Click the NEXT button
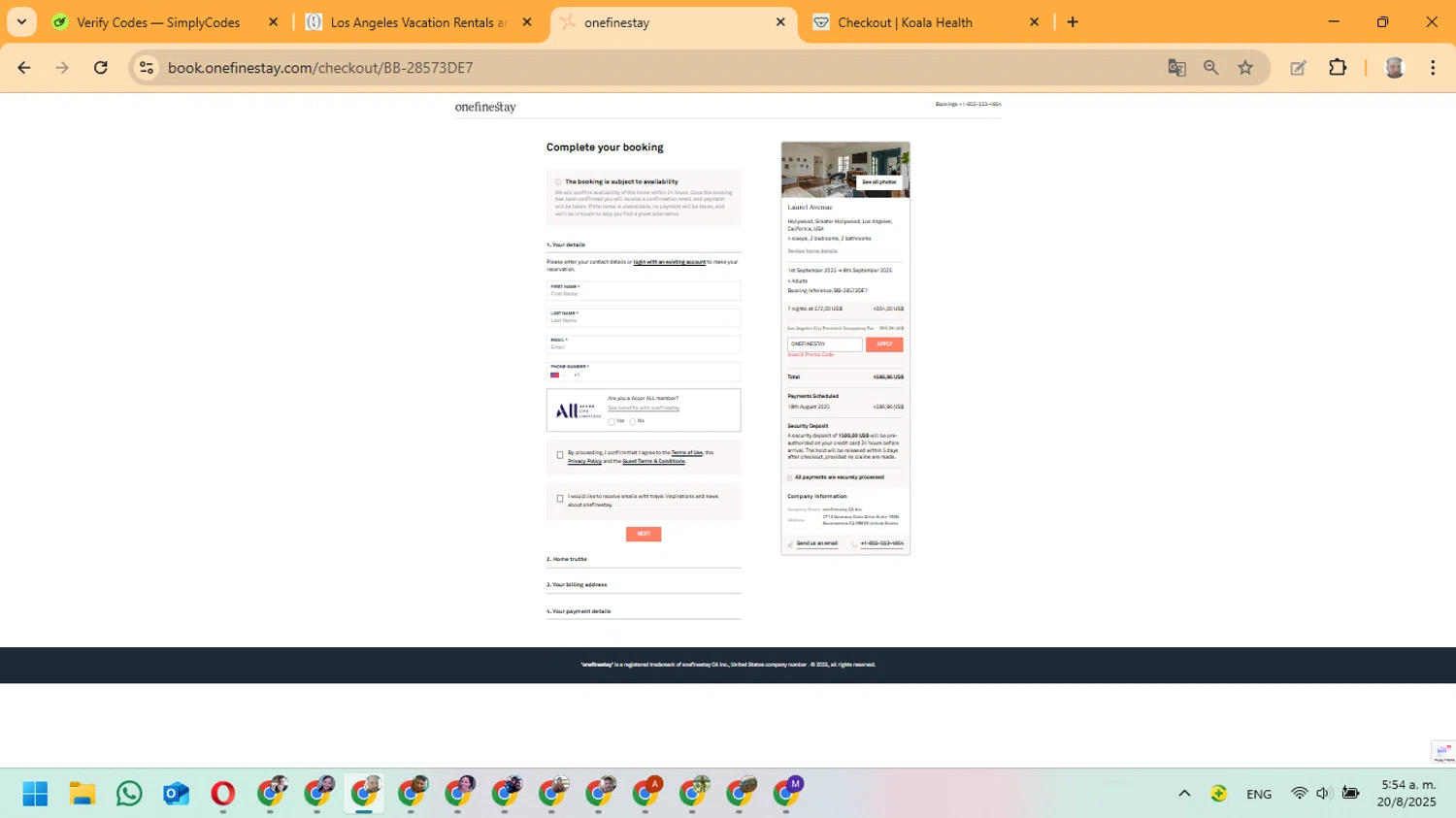Image resolution: width=1456 pixels, height=818 pixels. coord(644,534)
